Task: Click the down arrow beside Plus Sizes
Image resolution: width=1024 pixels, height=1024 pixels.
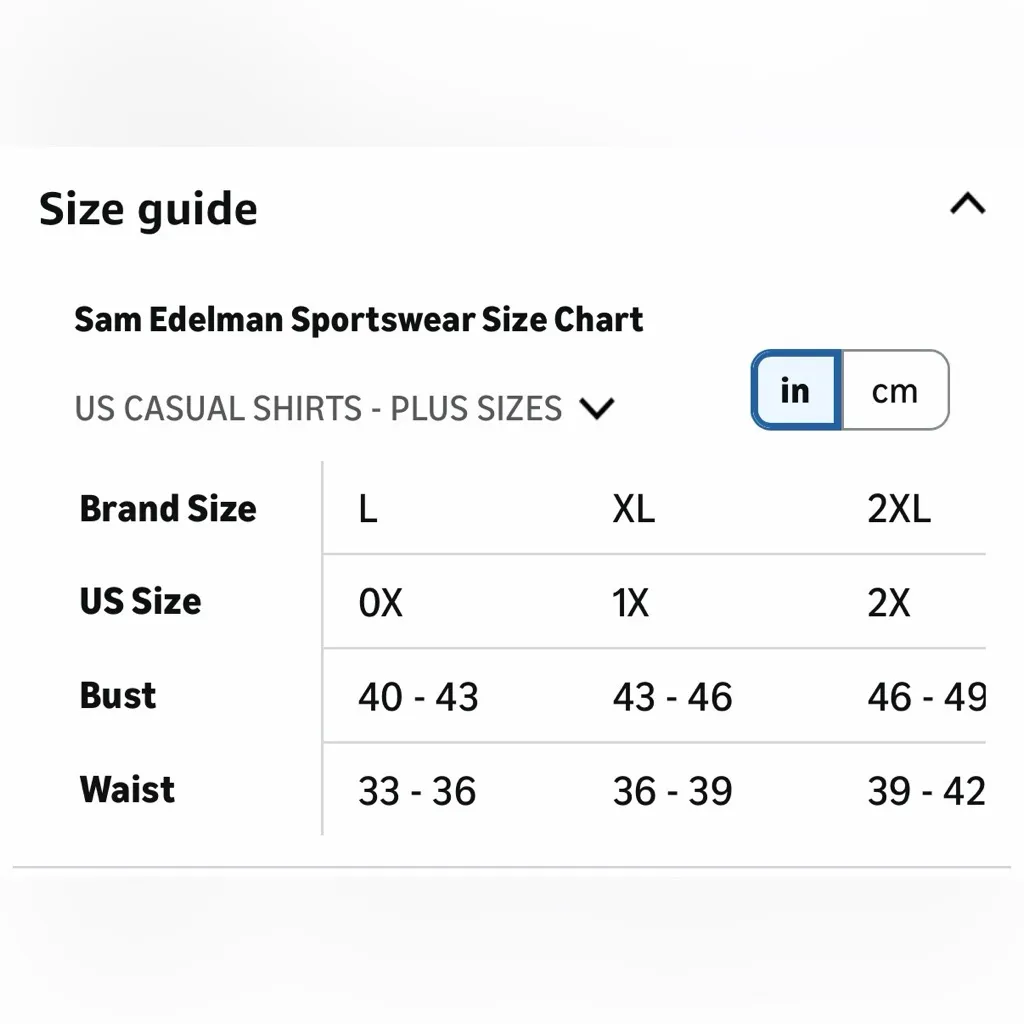Action: coord(597,409)
